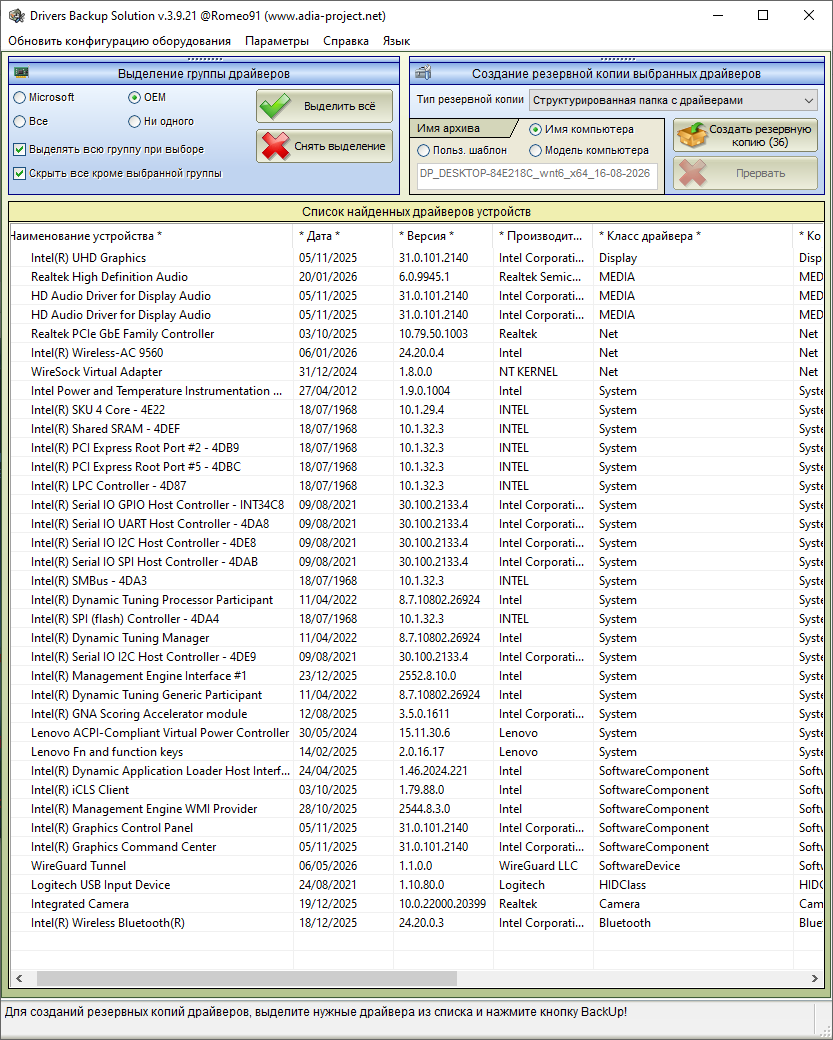Click the application icon in title bar

coord(16,15)
